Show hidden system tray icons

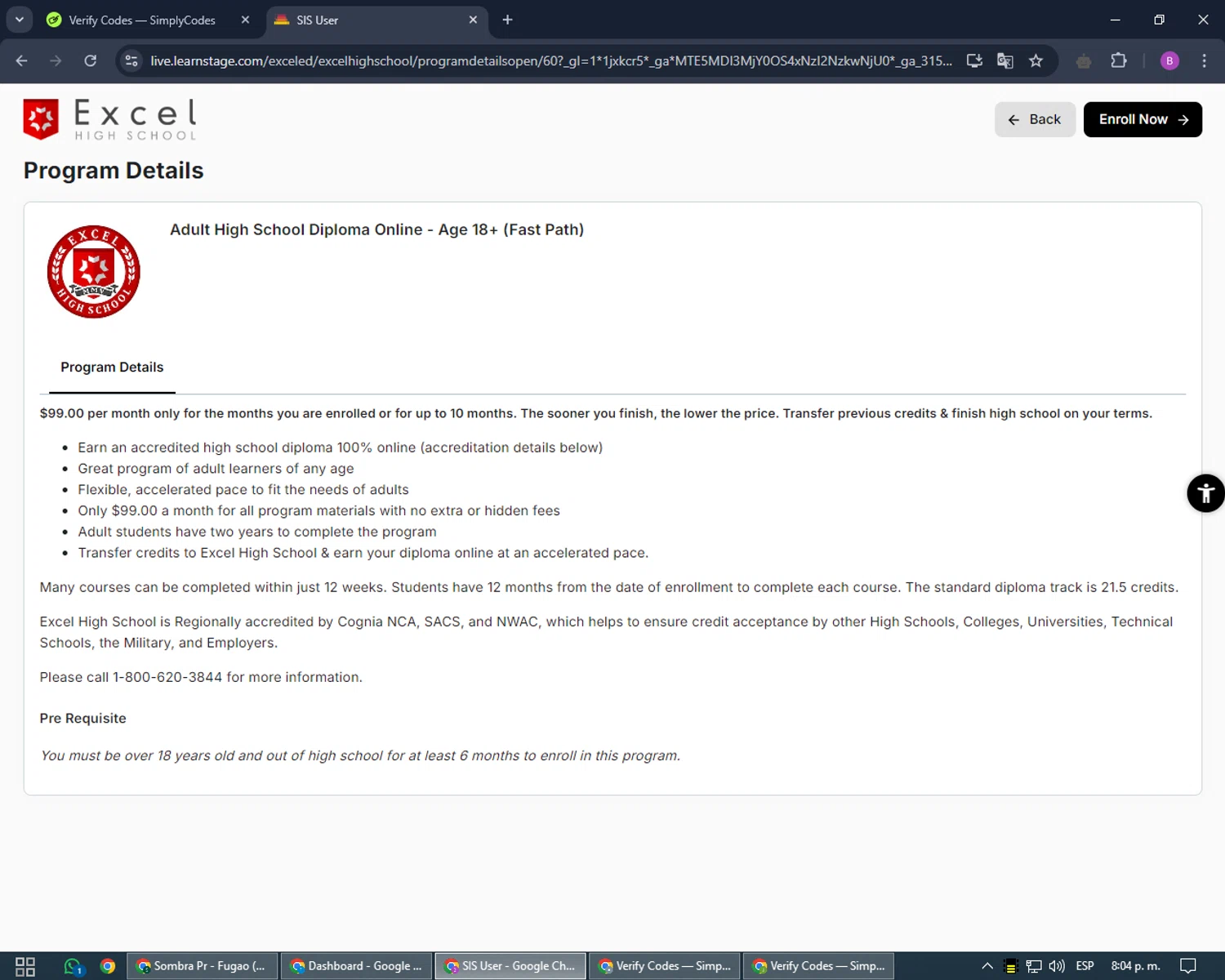987,966
